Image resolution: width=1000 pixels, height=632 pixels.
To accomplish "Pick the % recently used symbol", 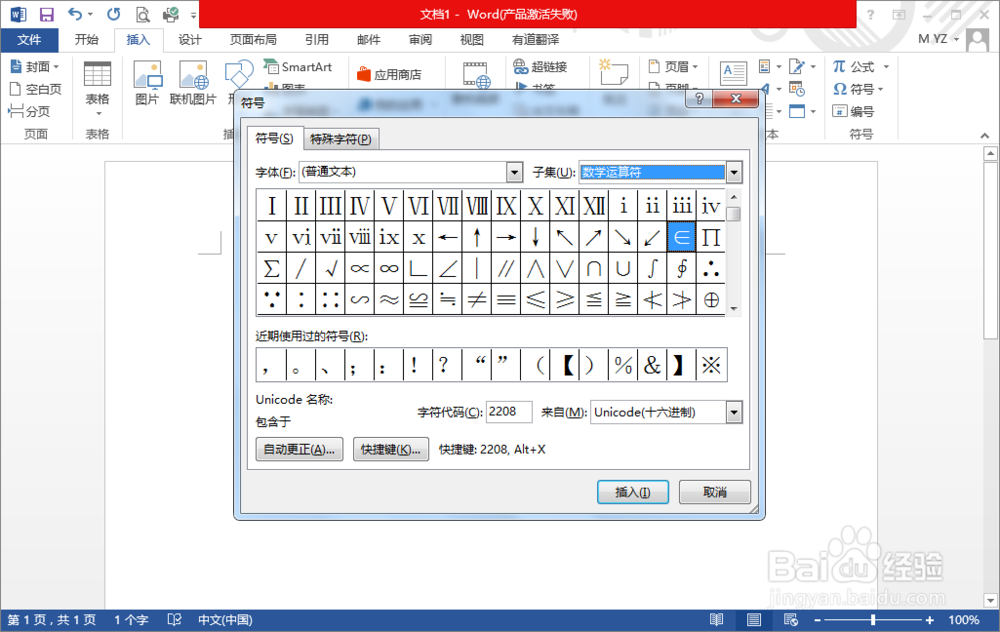I will [x=623, y=365].
